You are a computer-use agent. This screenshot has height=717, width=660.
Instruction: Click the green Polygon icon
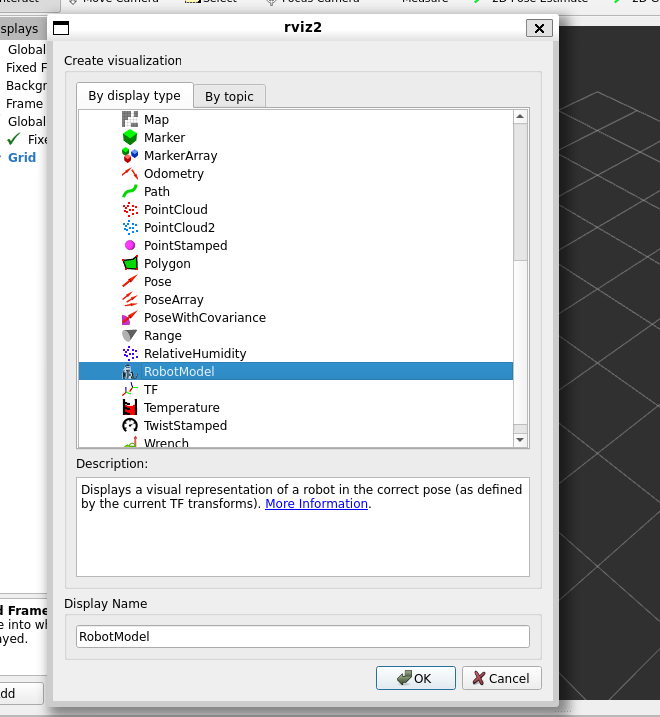[x=130, y=263]
